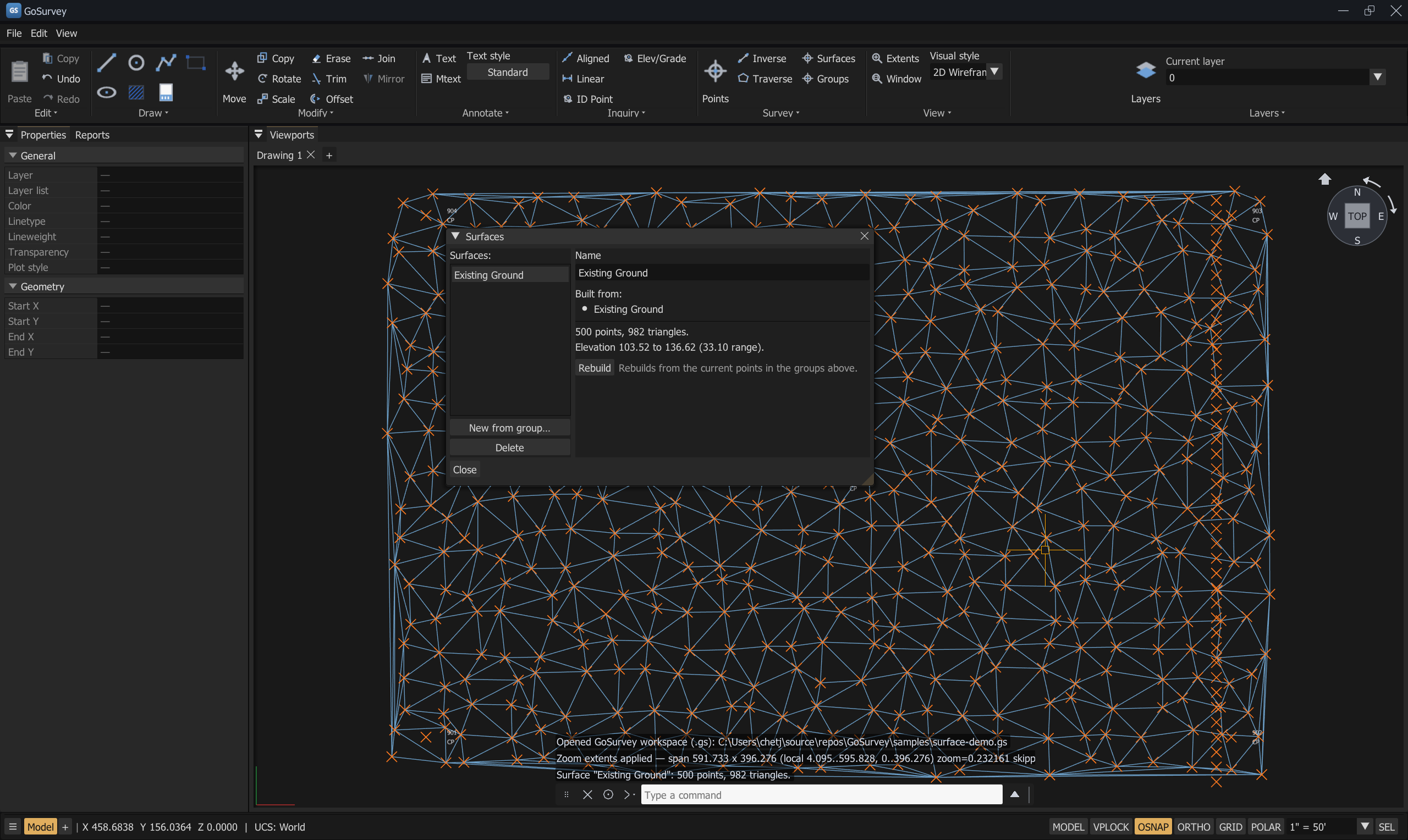Click the command input field
Image resolution: width=1408 pixels, height=840 pixels.
point(821,795)
